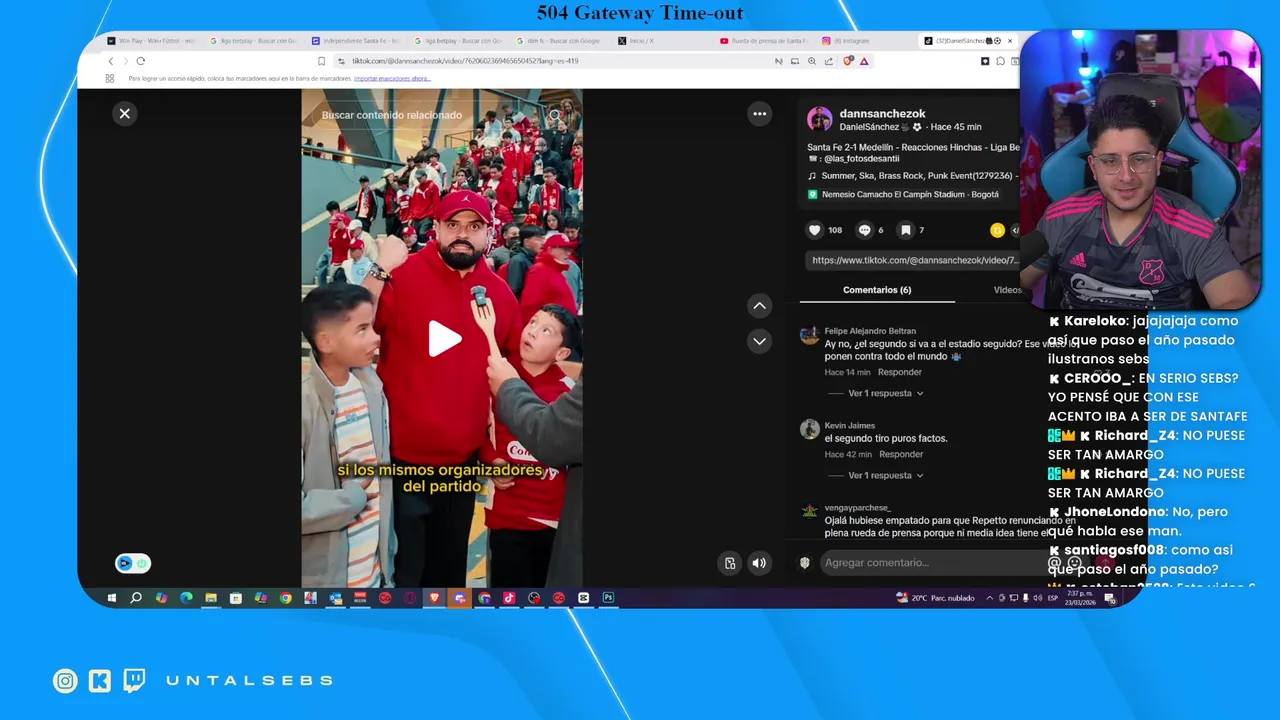Open Windows taskbar search

tap(136, 598)
